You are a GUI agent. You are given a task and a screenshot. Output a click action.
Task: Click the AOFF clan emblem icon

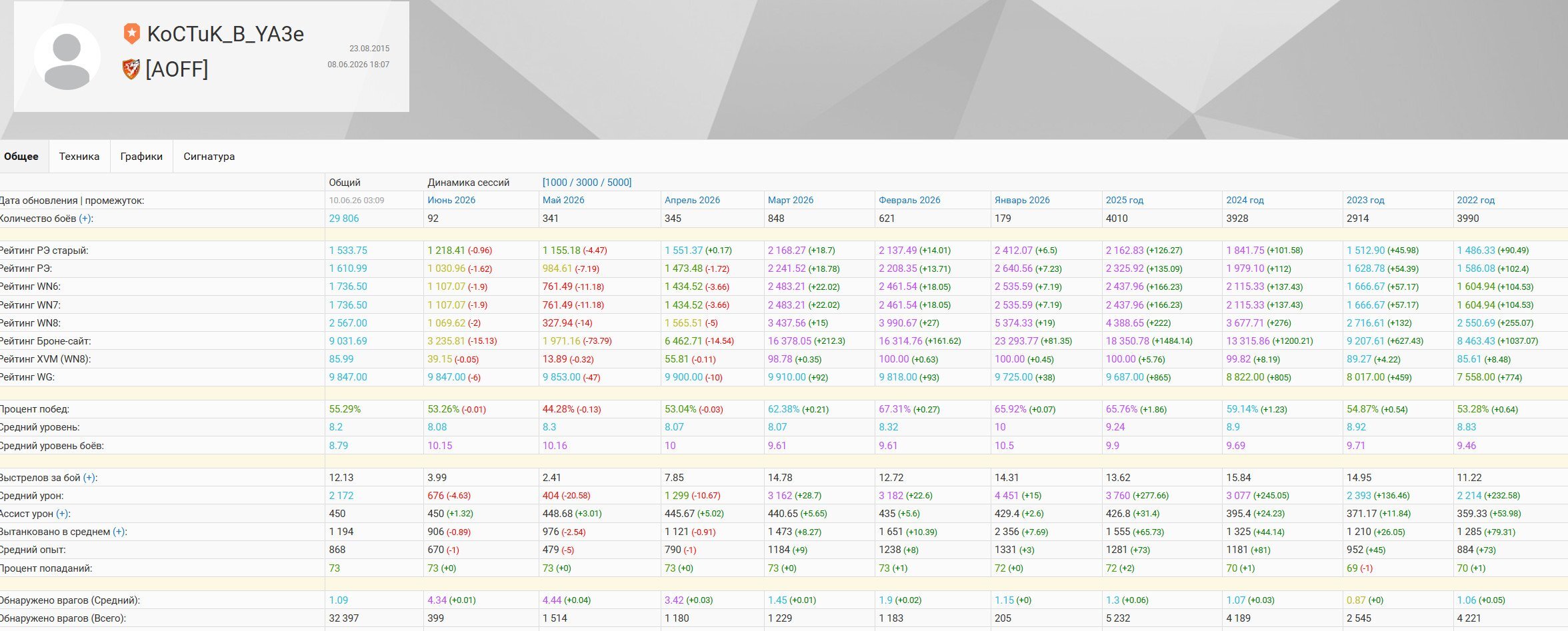pyautogui.click(x=131, y=69)
